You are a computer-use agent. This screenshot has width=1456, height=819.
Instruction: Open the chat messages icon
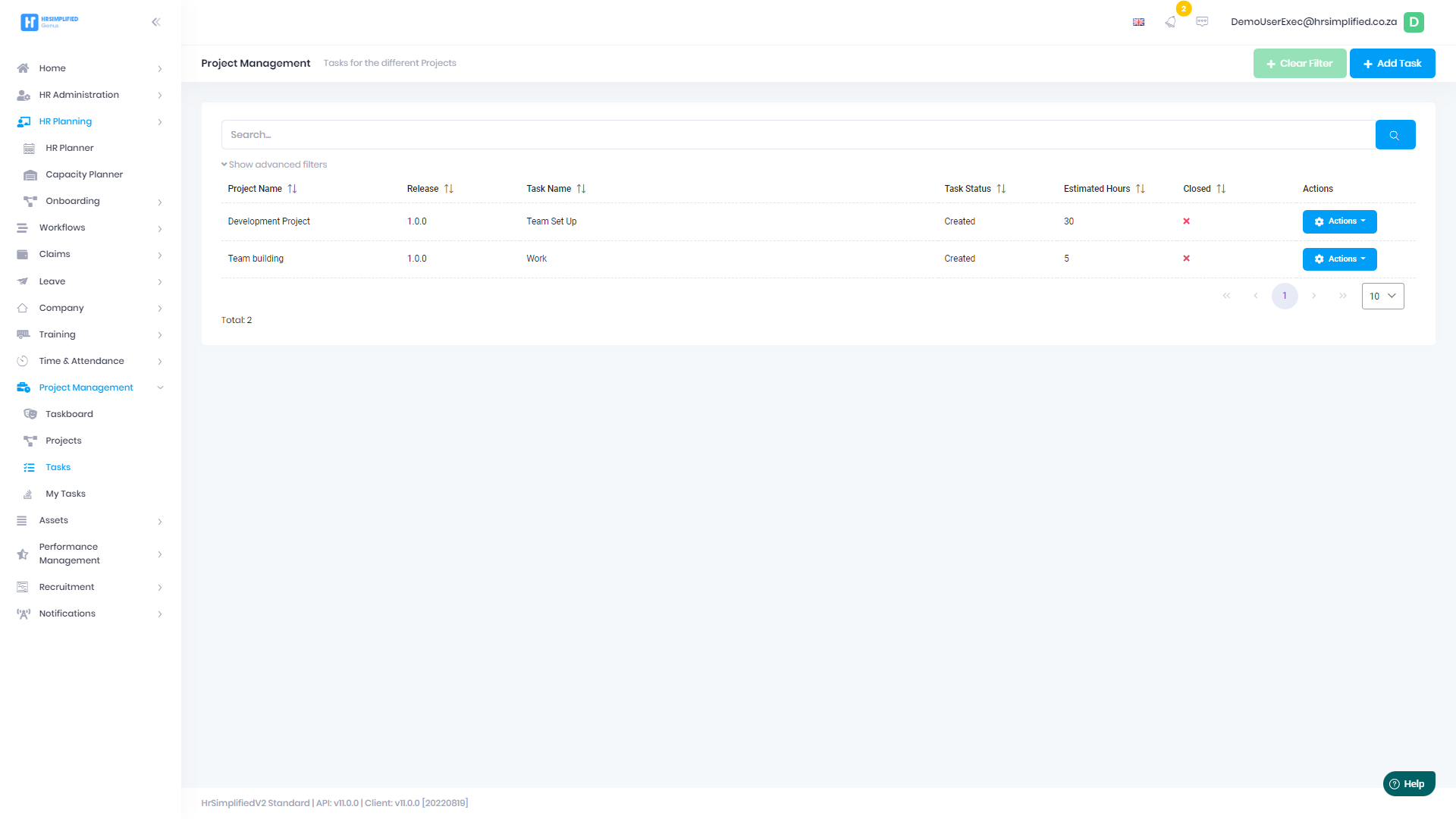click(x=1202, y=22)
